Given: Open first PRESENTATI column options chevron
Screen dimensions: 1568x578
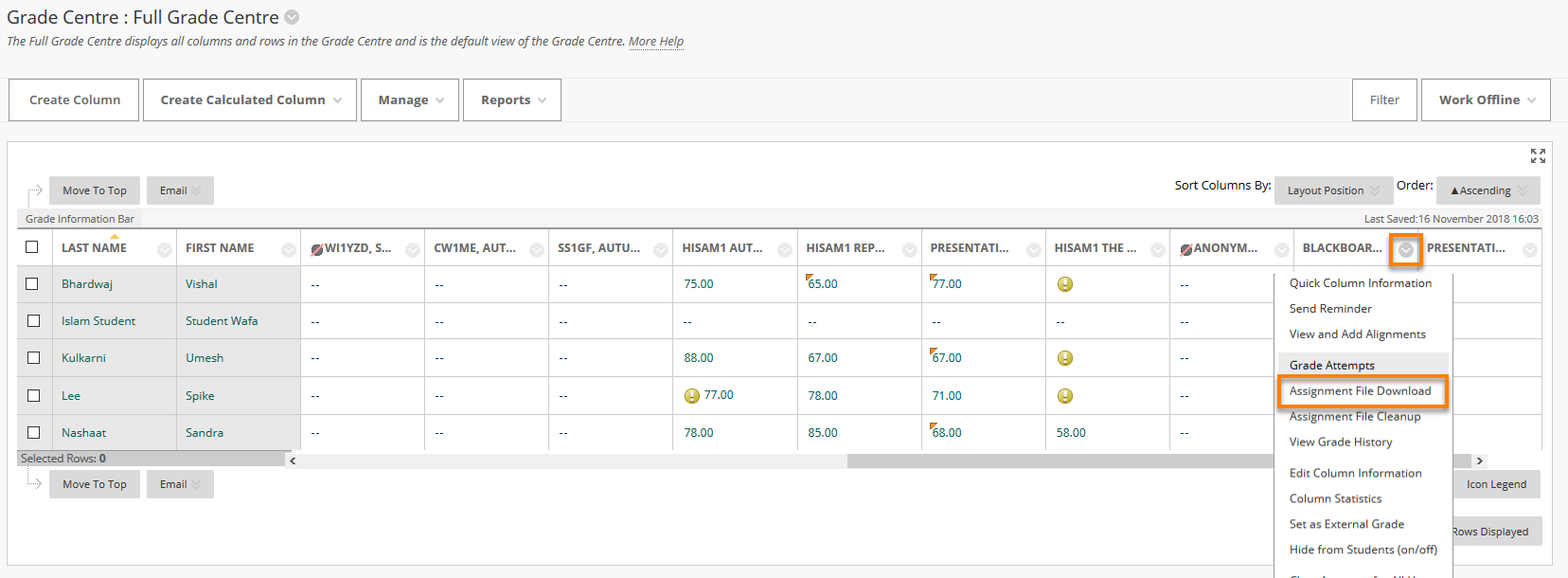Looking at the screenshot, I should (1034, 250).
